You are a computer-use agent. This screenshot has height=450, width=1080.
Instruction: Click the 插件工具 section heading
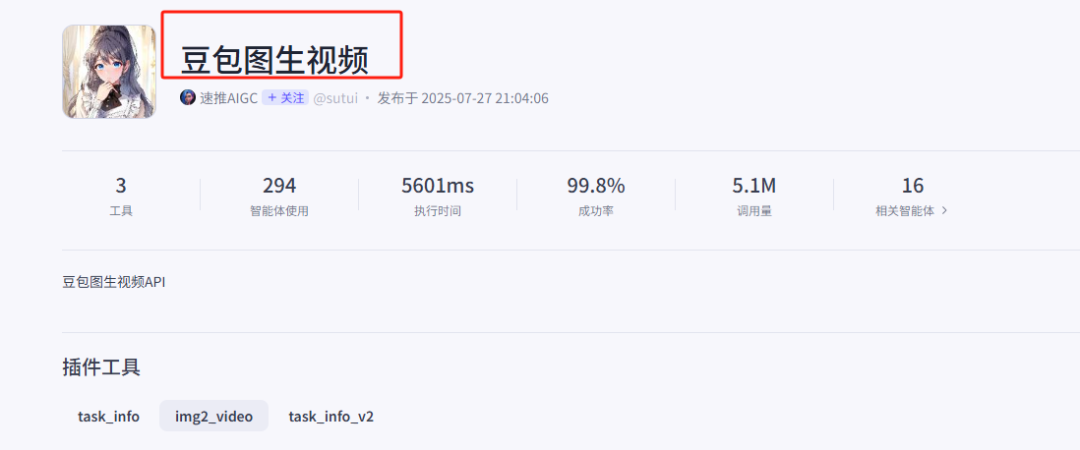(x=101, y=367)
